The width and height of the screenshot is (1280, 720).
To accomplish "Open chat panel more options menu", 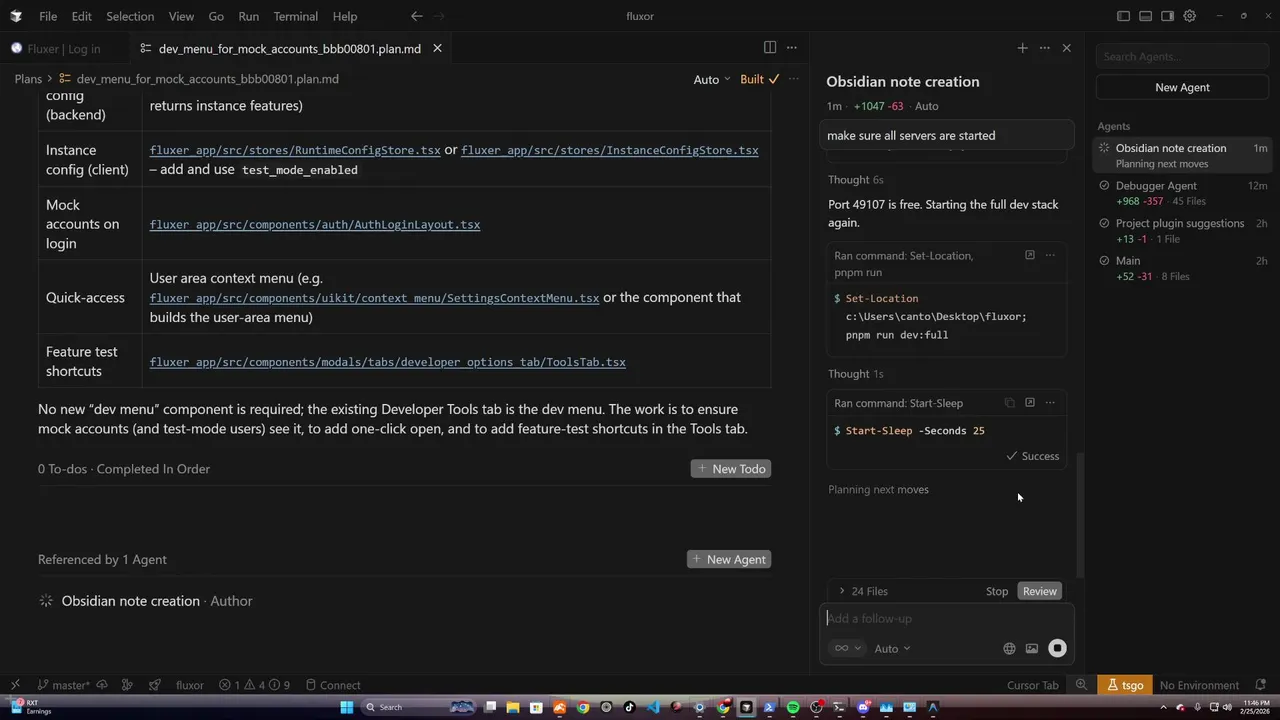I will (1044, 48).
